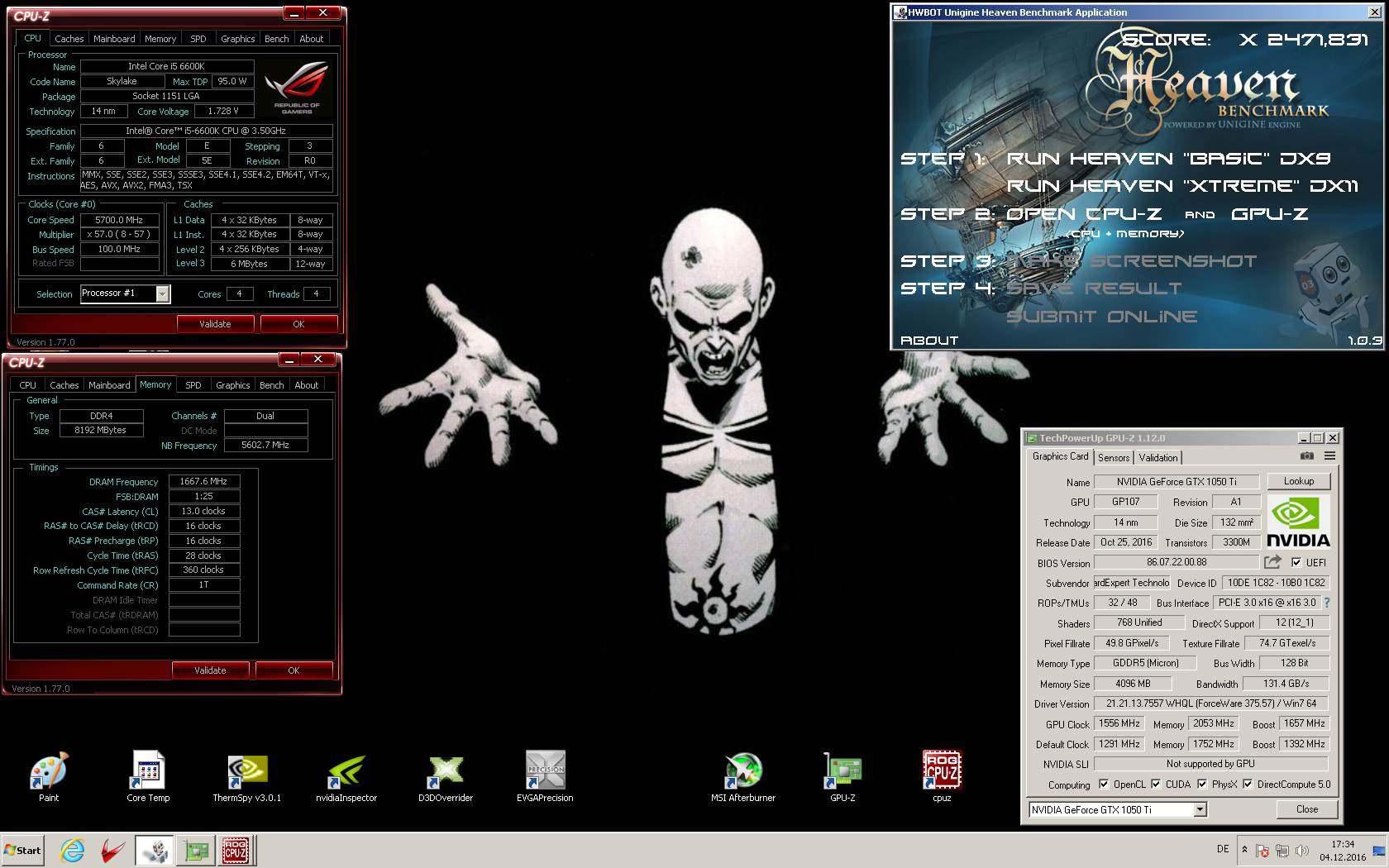Screen dimensions: 1389x868
Task: Click the action center flag tray icon
Action: [x=1263, y=850]
